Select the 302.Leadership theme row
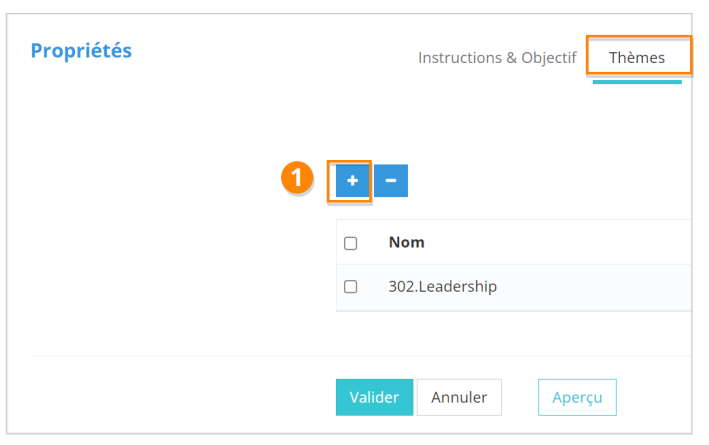Image resolution: width=709 pixels, height=445 pixels. point(442,287)
